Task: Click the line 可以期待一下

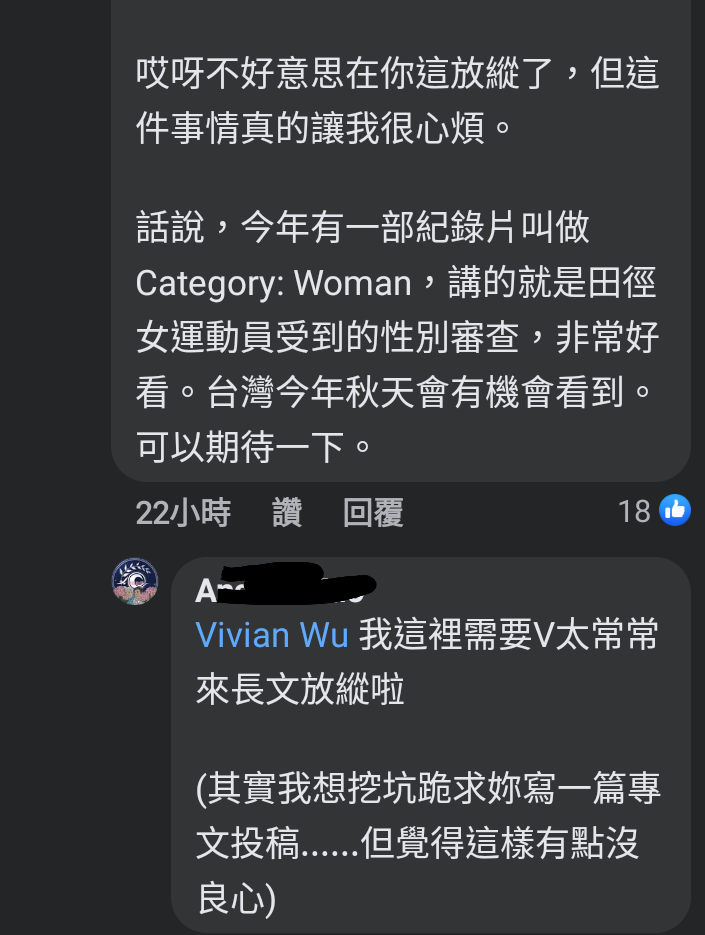Action: point(254,447)
